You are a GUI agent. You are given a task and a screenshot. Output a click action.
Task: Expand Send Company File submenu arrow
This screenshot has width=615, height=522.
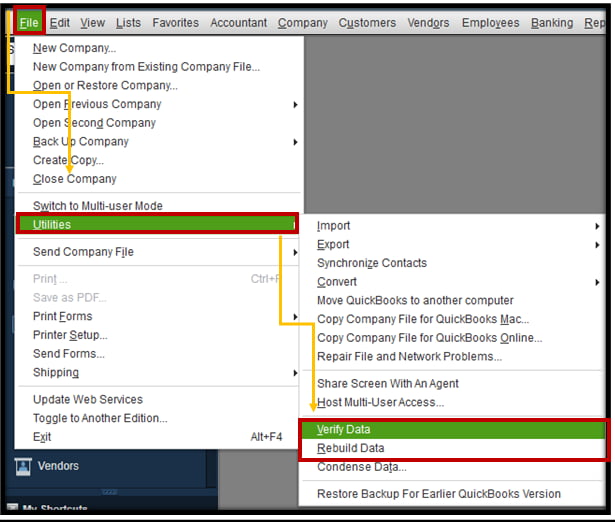click(x=295, y=252)
